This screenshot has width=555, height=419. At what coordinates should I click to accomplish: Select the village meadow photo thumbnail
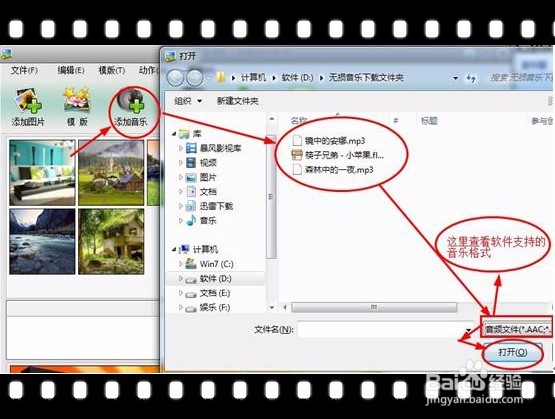click(111, 172)
